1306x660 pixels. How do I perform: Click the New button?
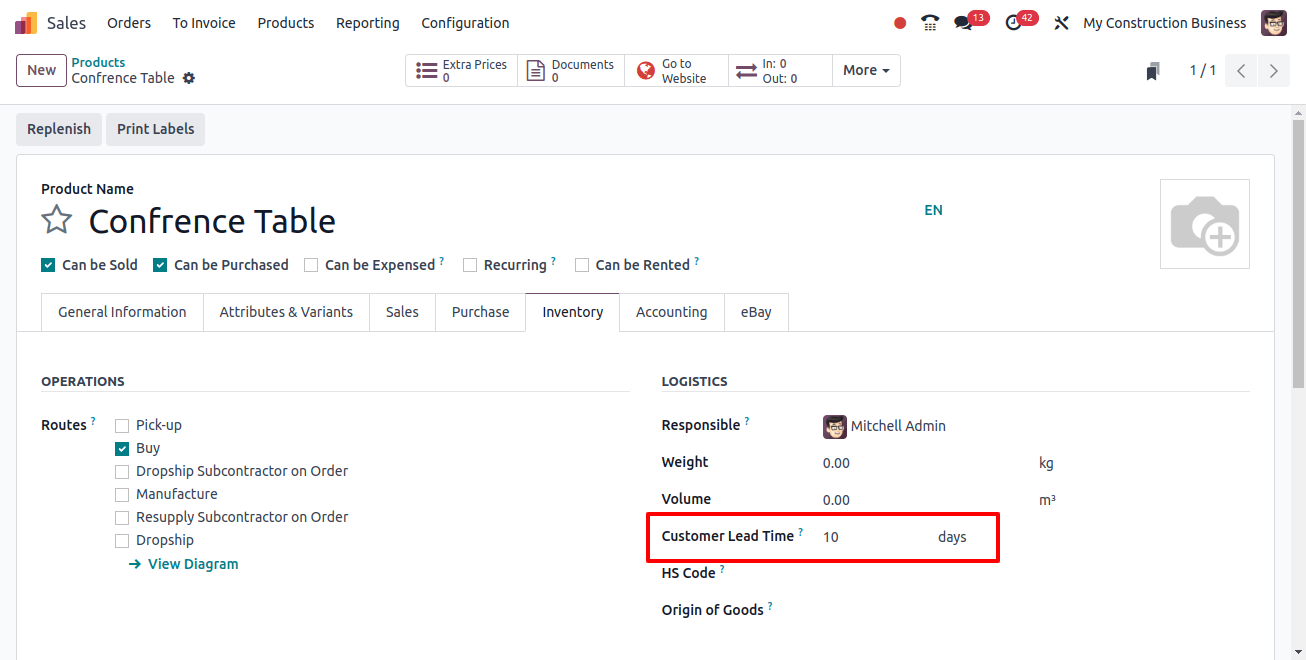pos(41,70)
